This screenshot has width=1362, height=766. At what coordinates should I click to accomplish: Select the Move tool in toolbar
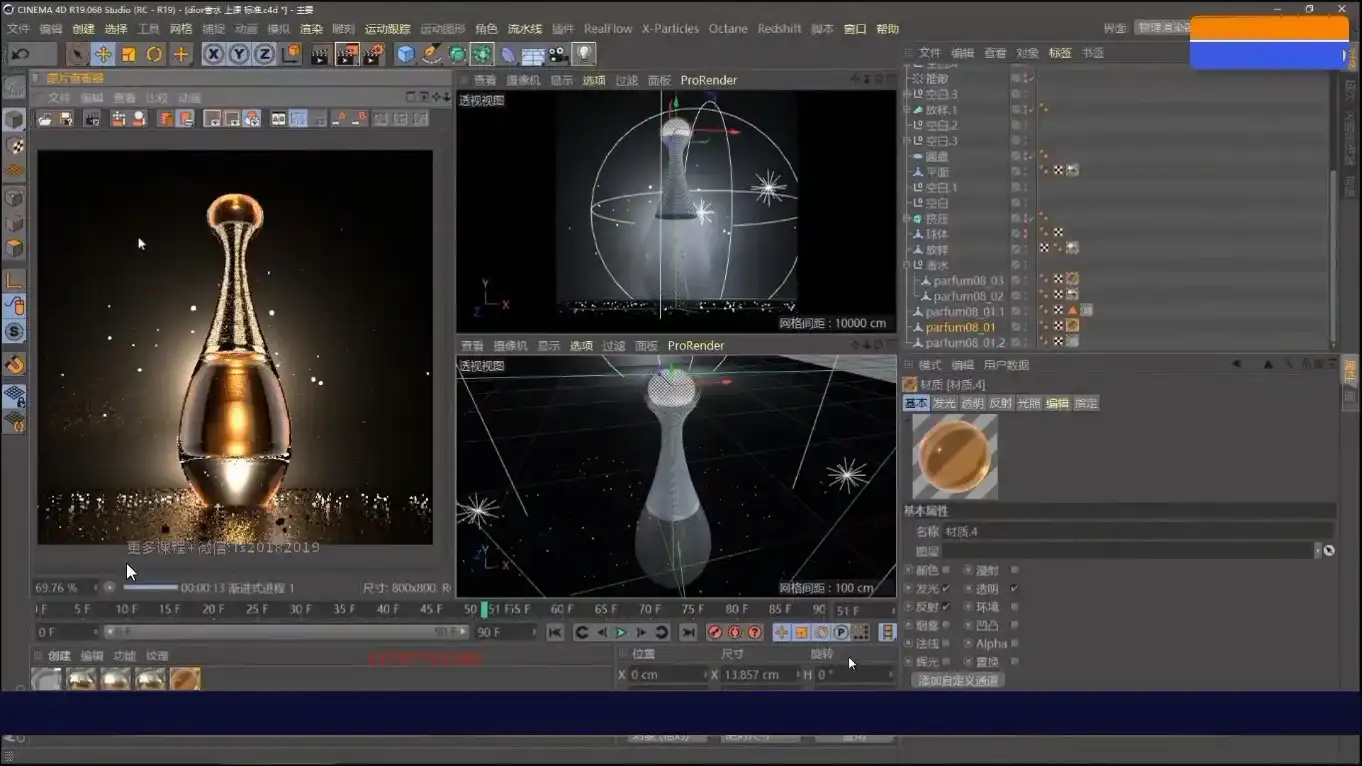[x=102, y=54]
